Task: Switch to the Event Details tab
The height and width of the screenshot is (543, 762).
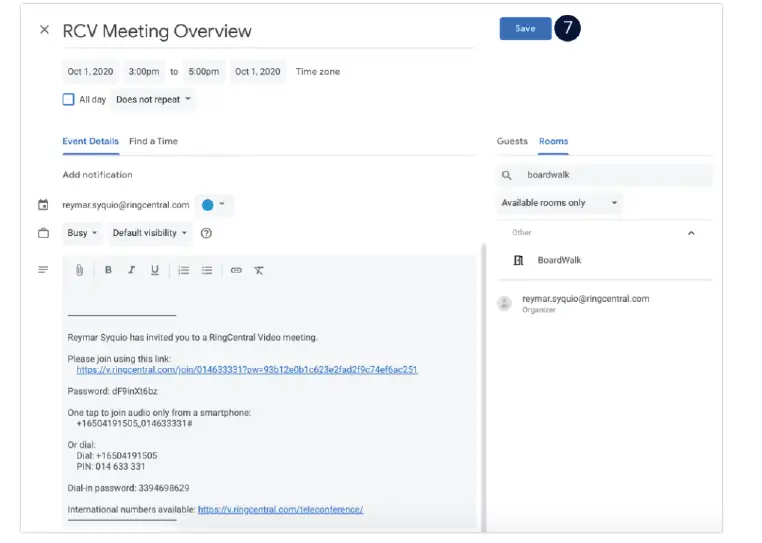Action: (90, 141)
